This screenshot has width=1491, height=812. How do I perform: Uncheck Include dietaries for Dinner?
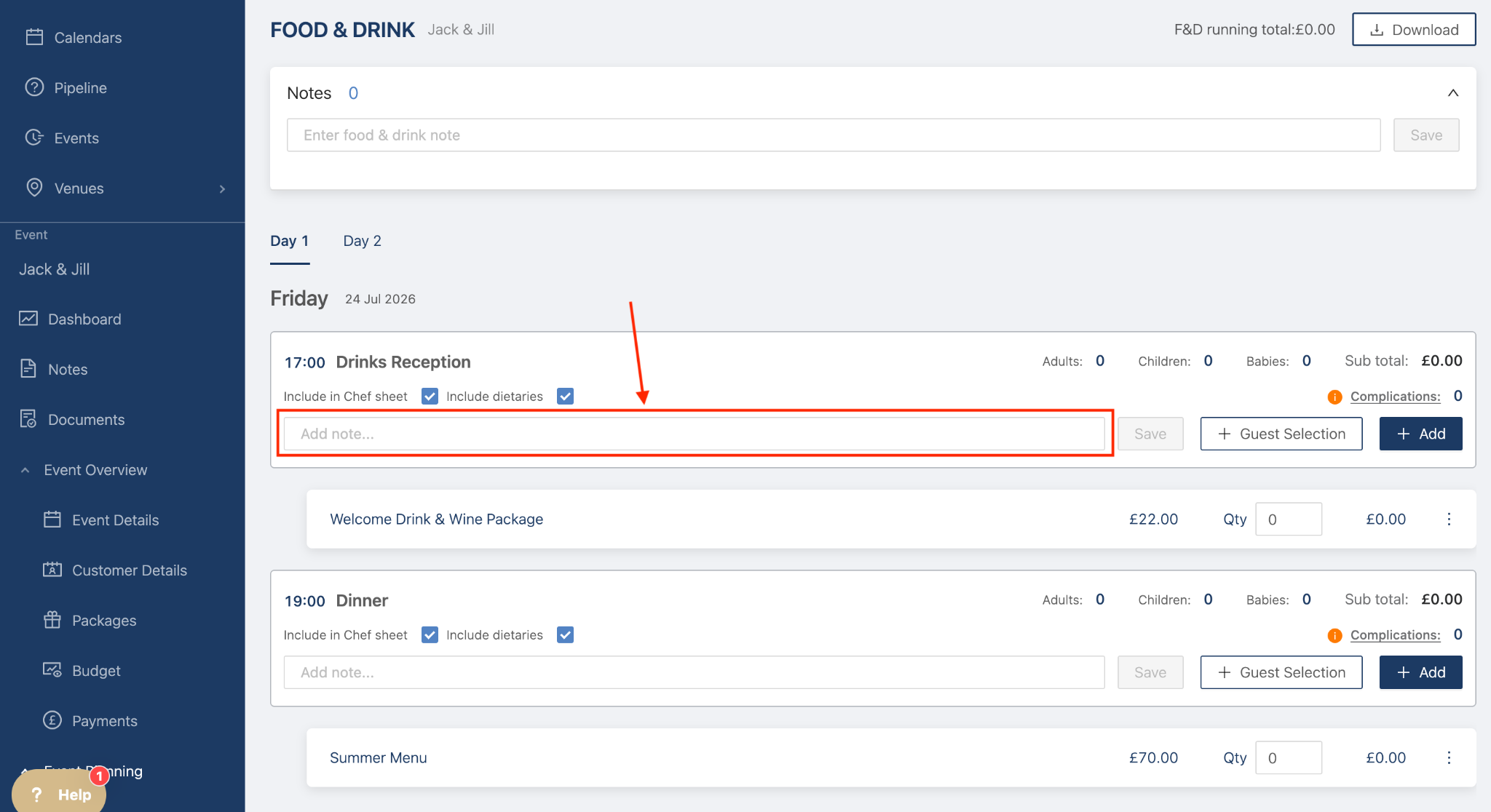coord(565,635)
